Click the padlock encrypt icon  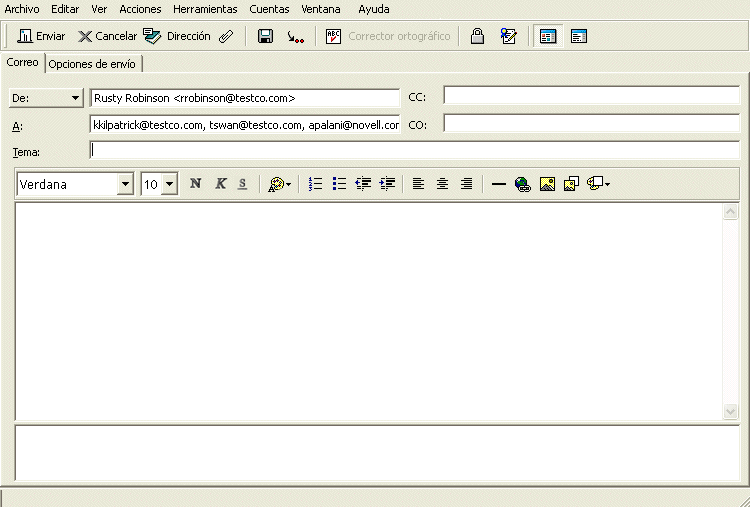pyautogui.click(x=477, y=36)
